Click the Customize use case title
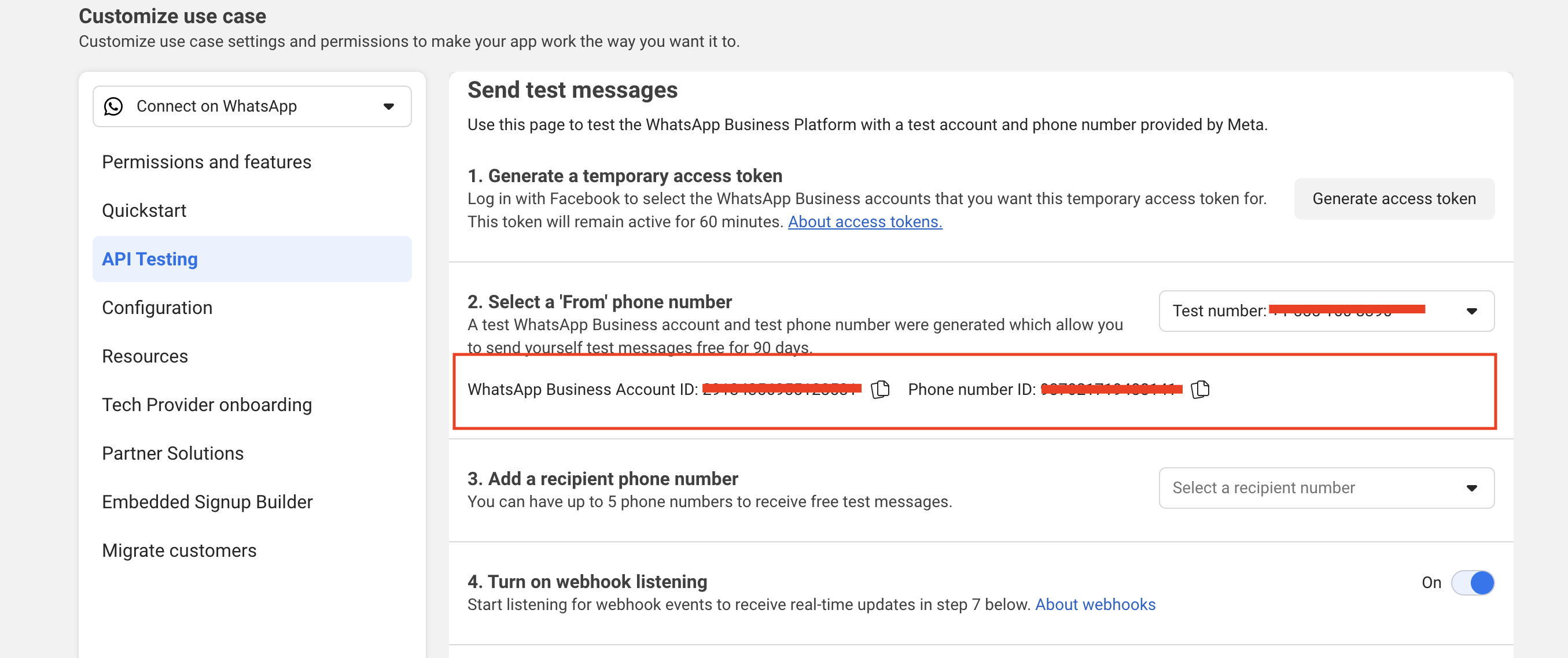Screen dimensions: 1568x658 (x=172, y=16)
